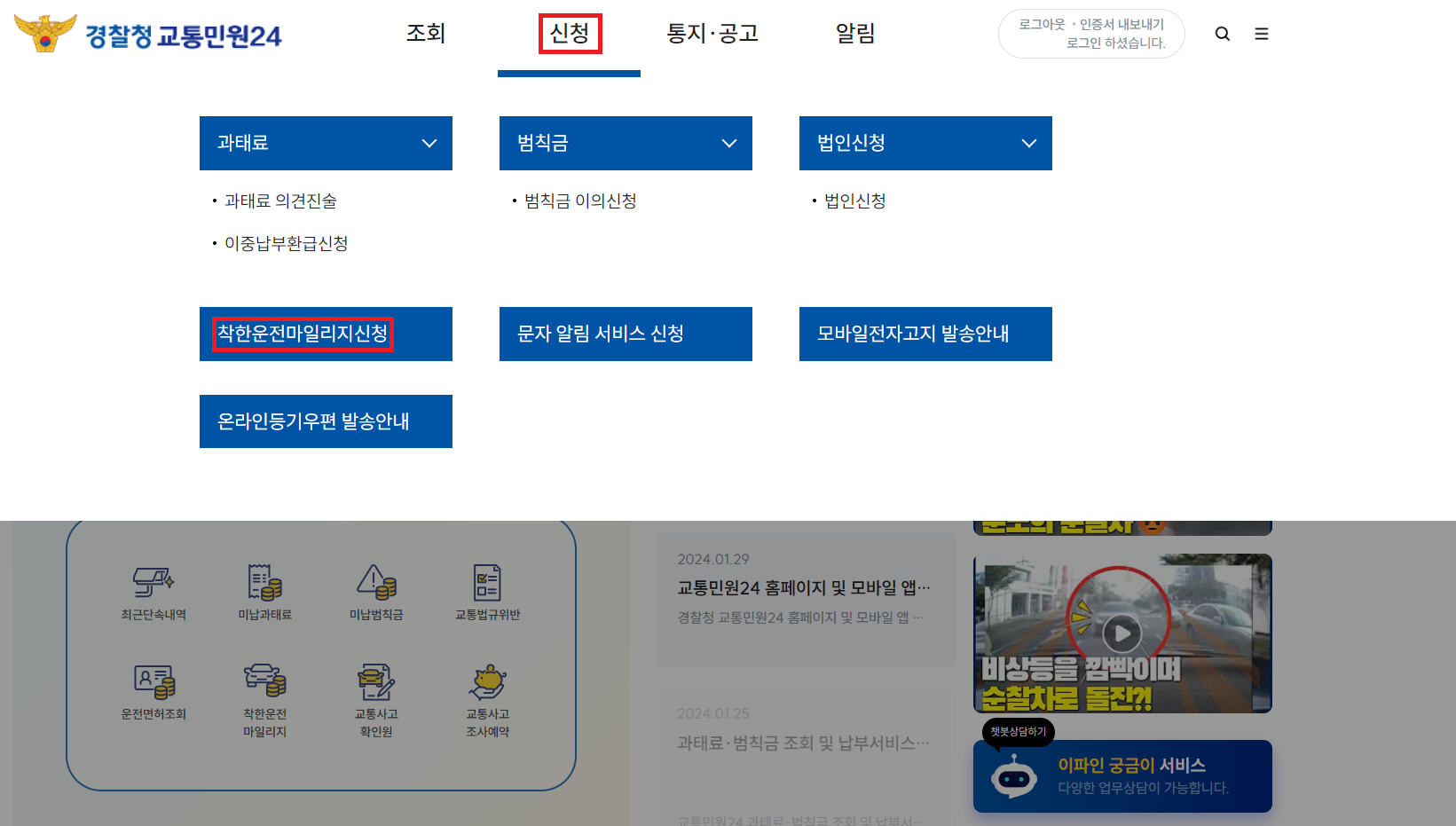Screen dimensions: 1456x826
Task: Expand the 범칙금 dropdown chevron
Action: (x=729, y=143)
